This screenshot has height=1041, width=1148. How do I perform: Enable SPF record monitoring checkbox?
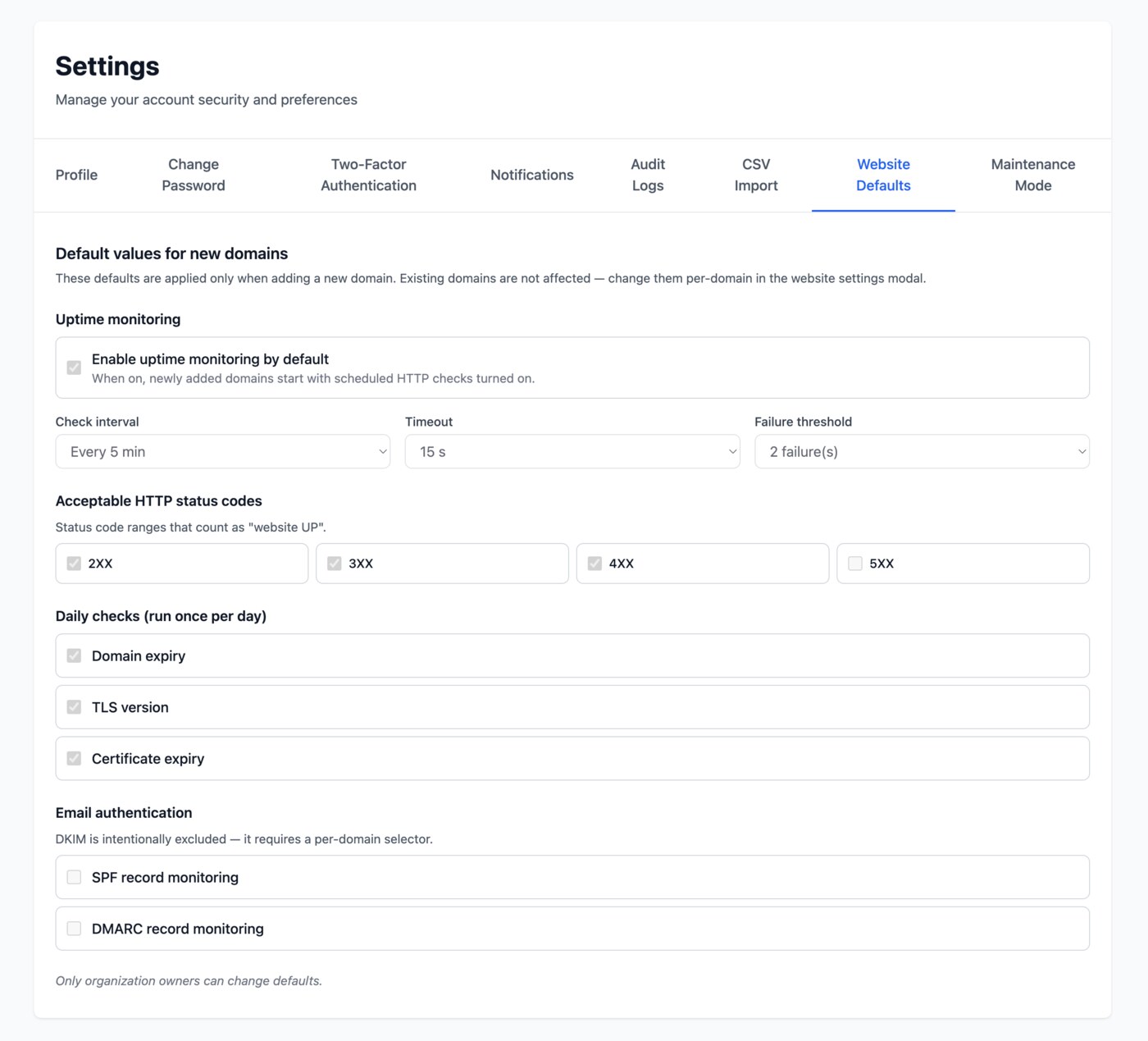74,877
